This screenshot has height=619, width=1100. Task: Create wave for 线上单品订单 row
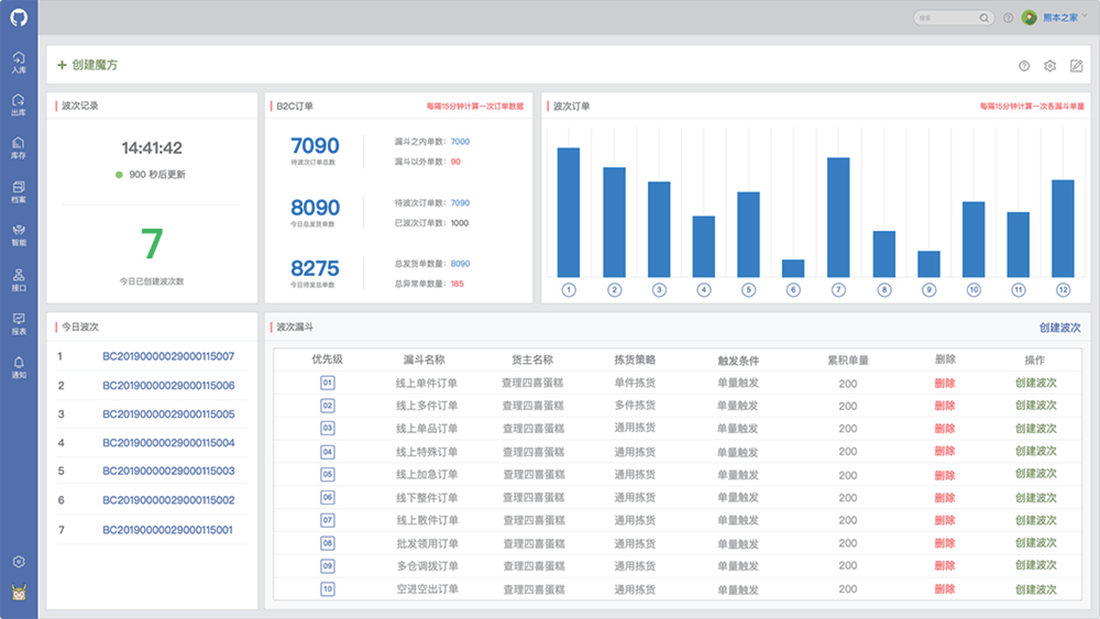1035,428
